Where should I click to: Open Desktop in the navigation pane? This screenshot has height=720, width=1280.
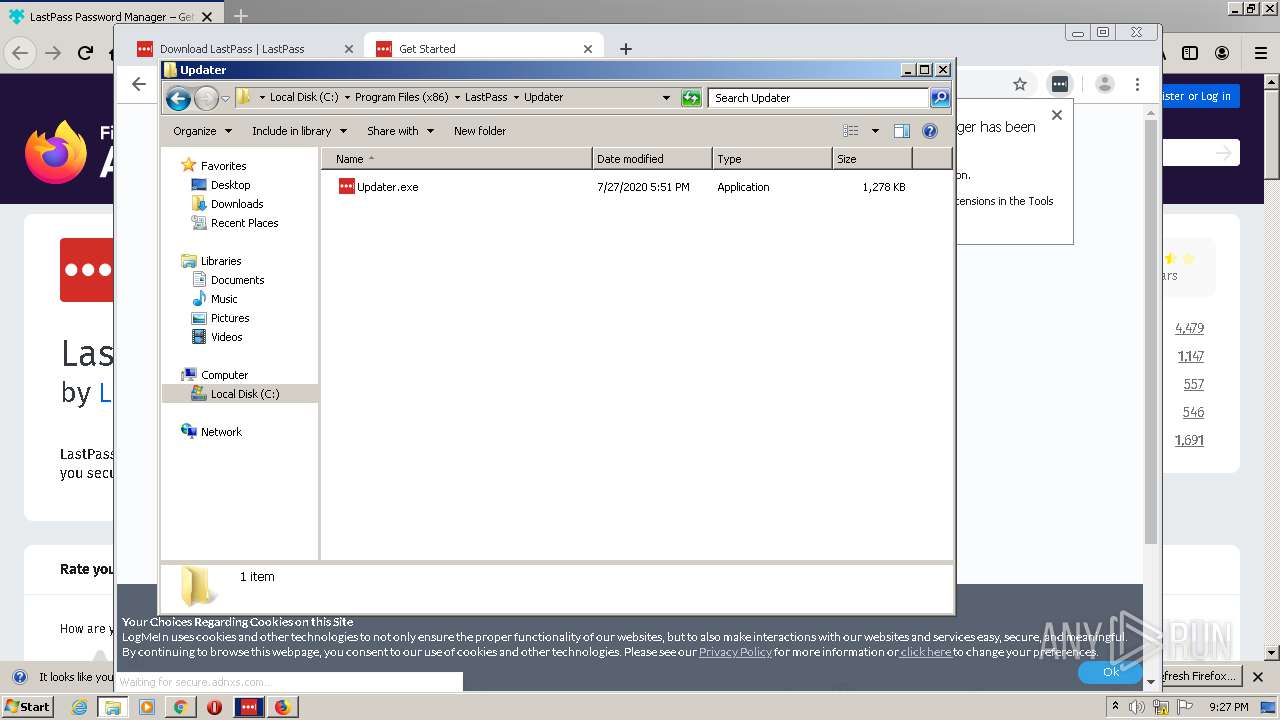pos(230,185)
